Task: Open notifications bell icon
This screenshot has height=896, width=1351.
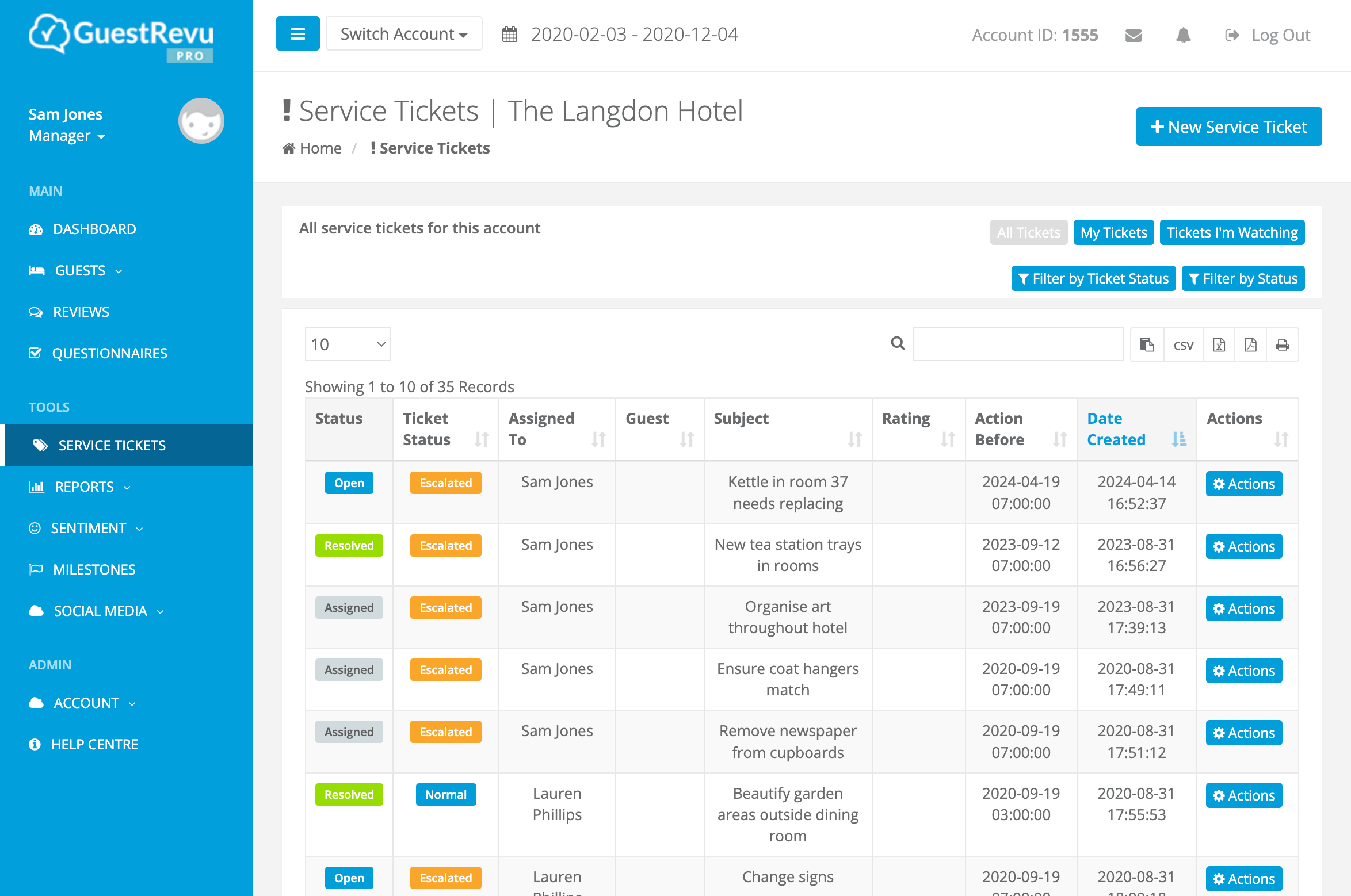Action: [1183, 35]
